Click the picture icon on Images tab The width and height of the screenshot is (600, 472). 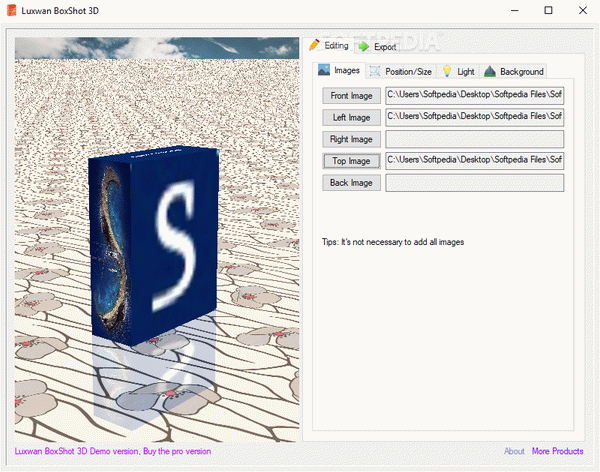click(324, 70)
